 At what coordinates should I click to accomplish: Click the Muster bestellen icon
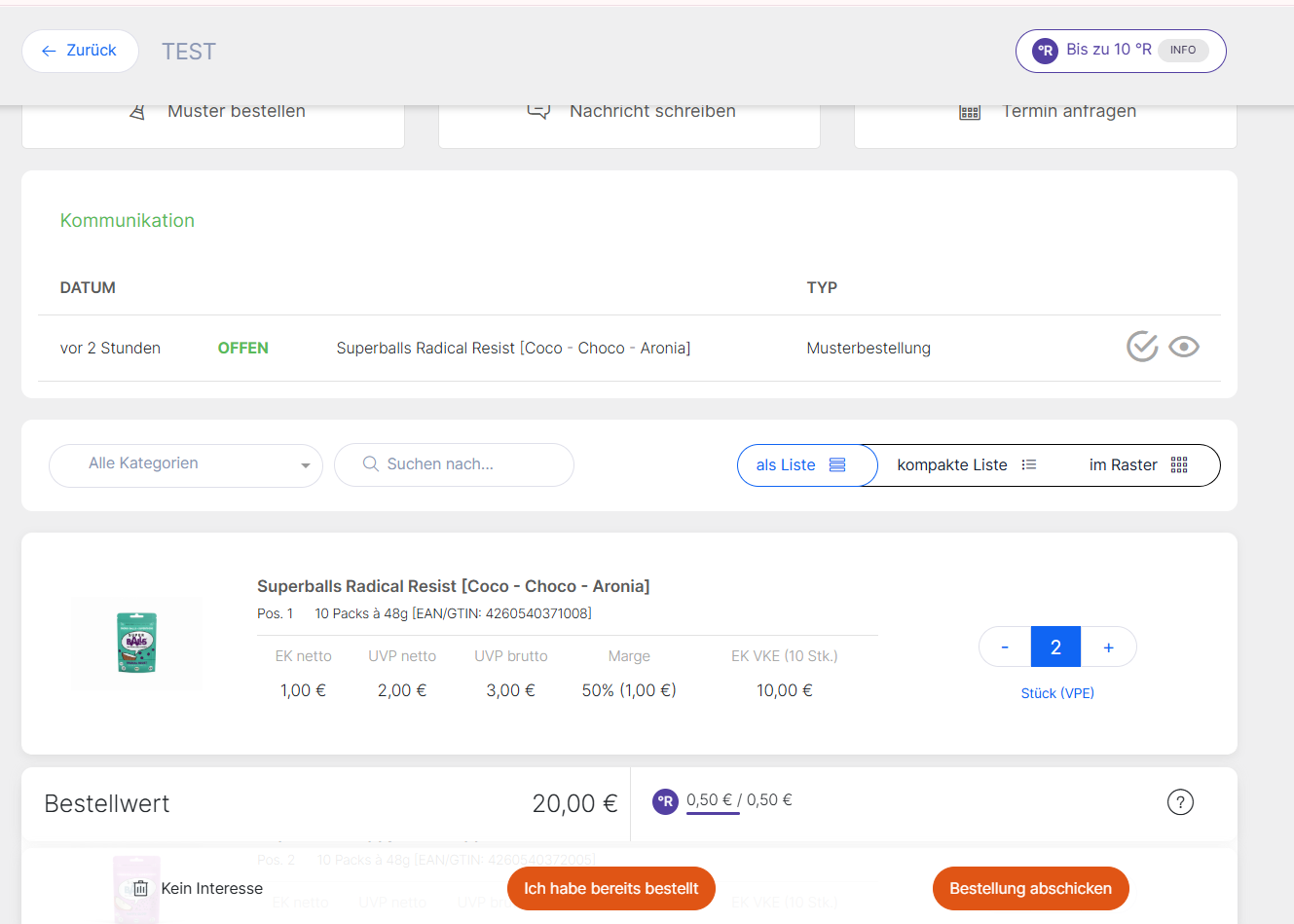pyautogui.click(x=138, y=112)
